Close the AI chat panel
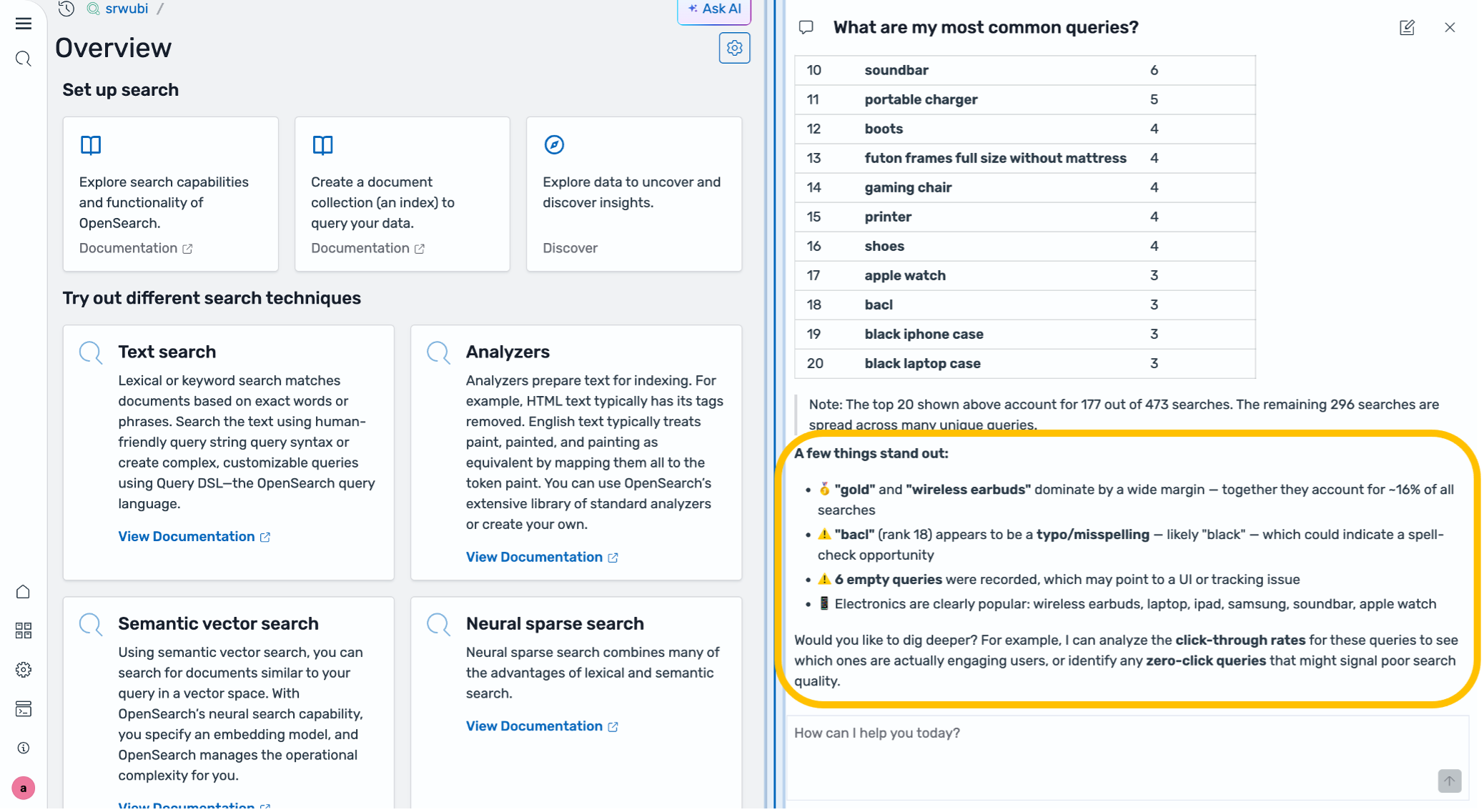Viewport: 1484px width, 812px height. tap(1450, 27)
